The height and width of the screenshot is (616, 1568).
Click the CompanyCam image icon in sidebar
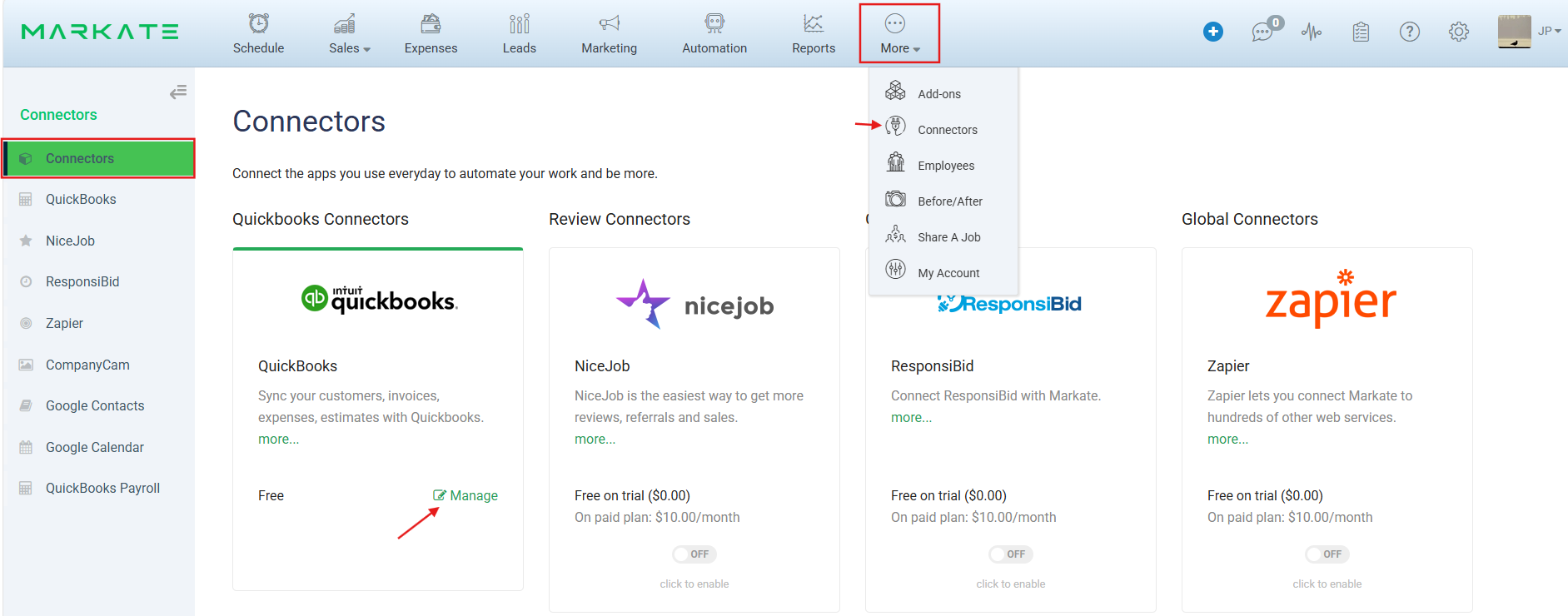click(26, 365)
